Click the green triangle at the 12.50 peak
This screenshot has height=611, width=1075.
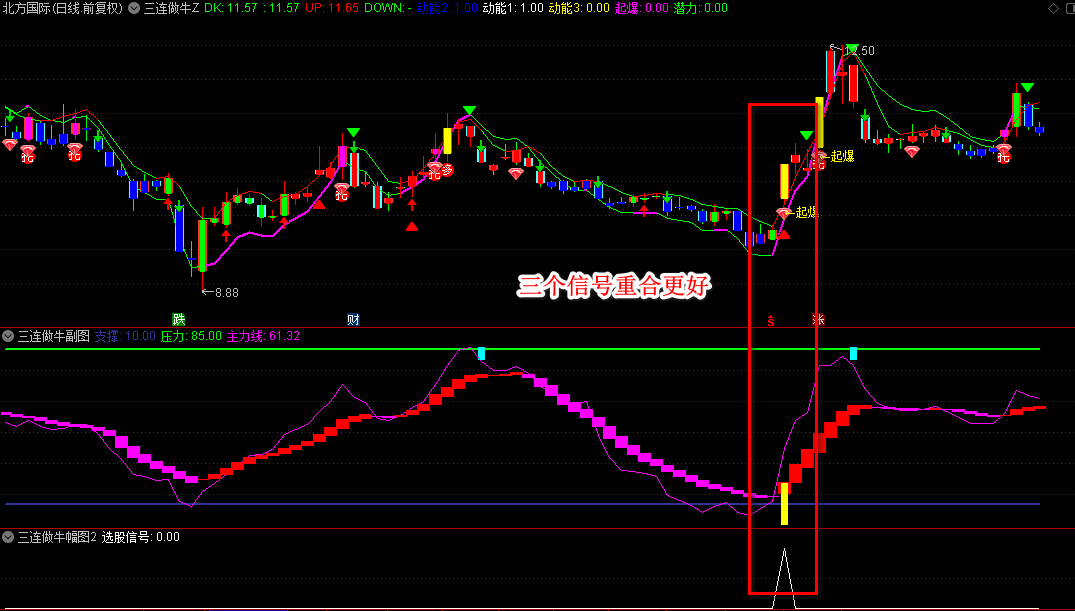pyautogui.click(x=852, y=49)
